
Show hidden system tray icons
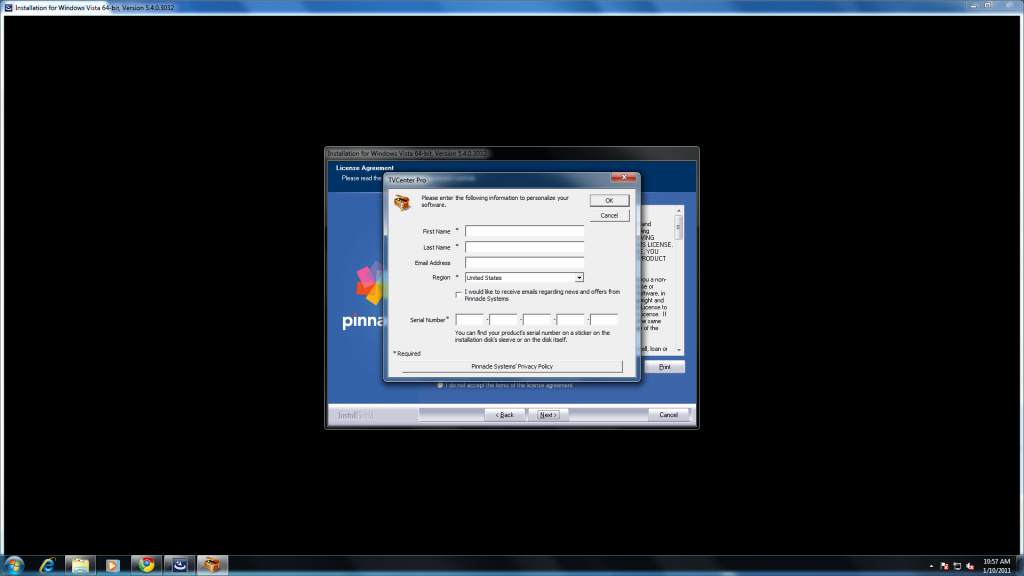click(931, 566)
